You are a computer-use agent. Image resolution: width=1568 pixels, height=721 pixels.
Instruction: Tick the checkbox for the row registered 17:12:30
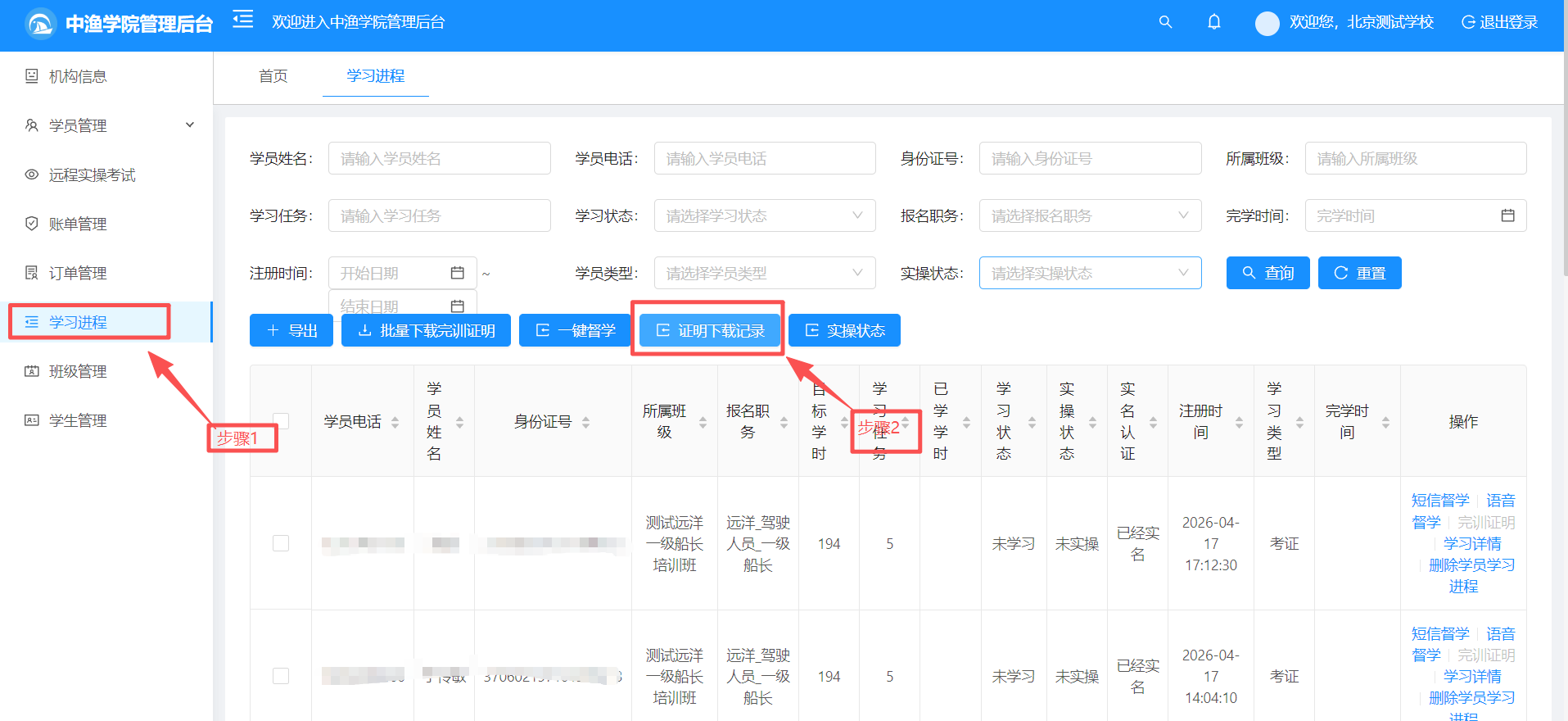coord(281,543)
